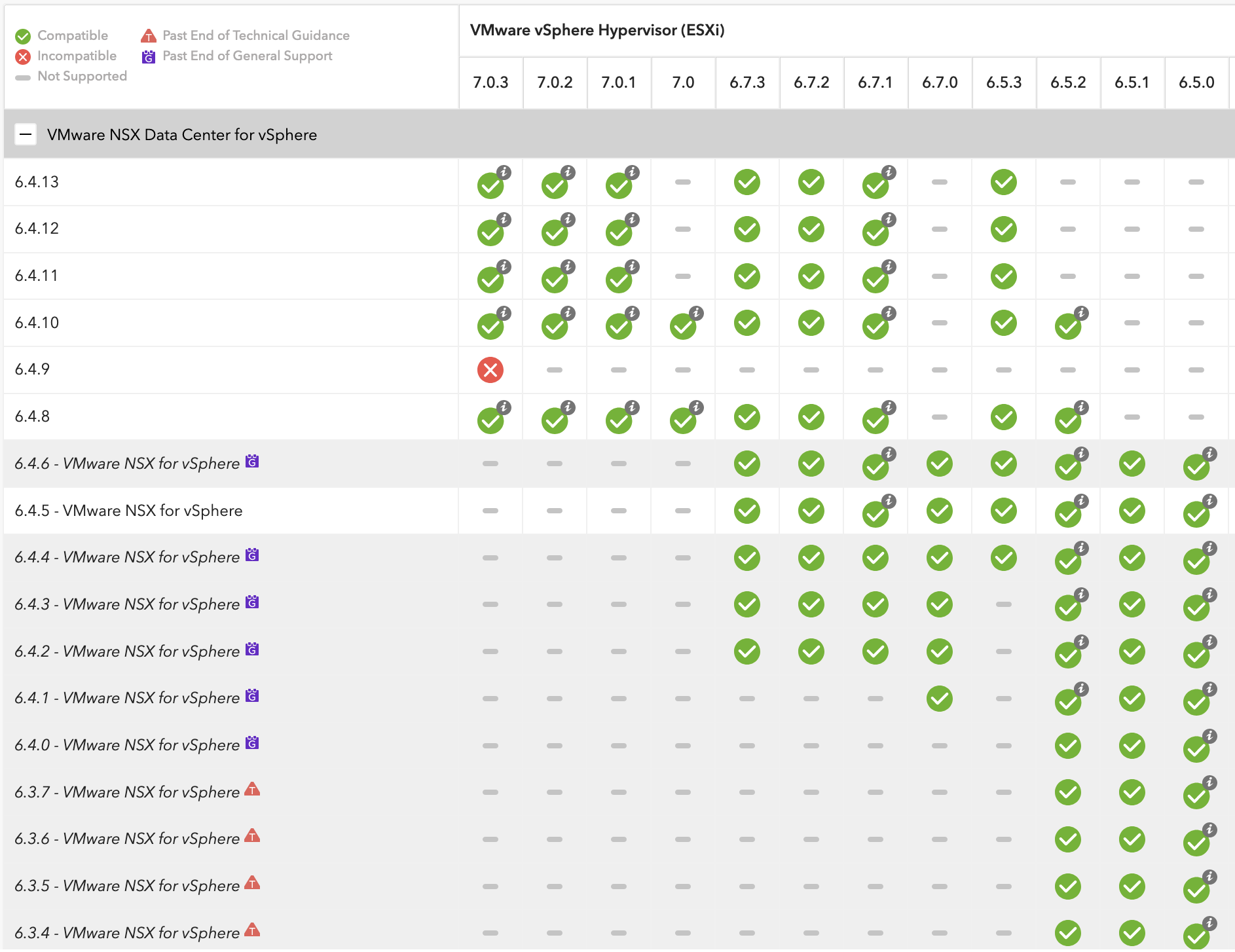Click the compatible icon for NSX 6.4.8 on ESXi 6.7.1
1235x952 pixels.
[876, 420]
